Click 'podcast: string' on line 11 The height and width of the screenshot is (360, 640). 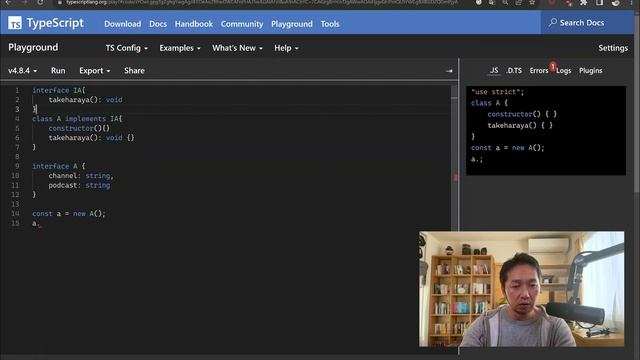click(x=79, y=185)
